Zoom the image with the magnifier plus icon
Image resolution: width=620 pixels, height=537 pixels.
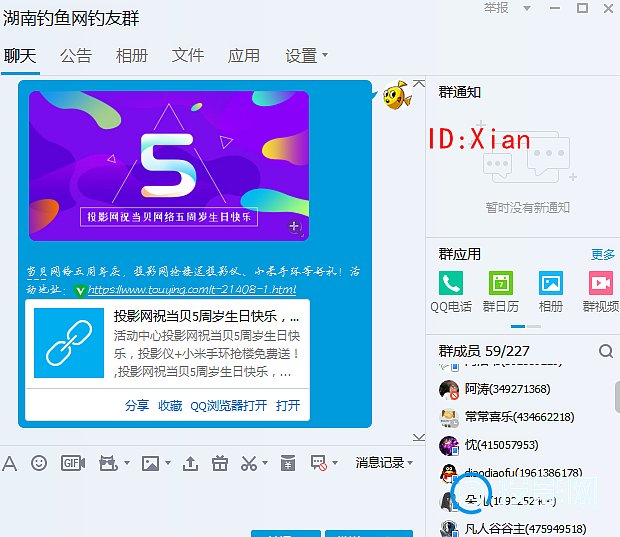[295, 227]
